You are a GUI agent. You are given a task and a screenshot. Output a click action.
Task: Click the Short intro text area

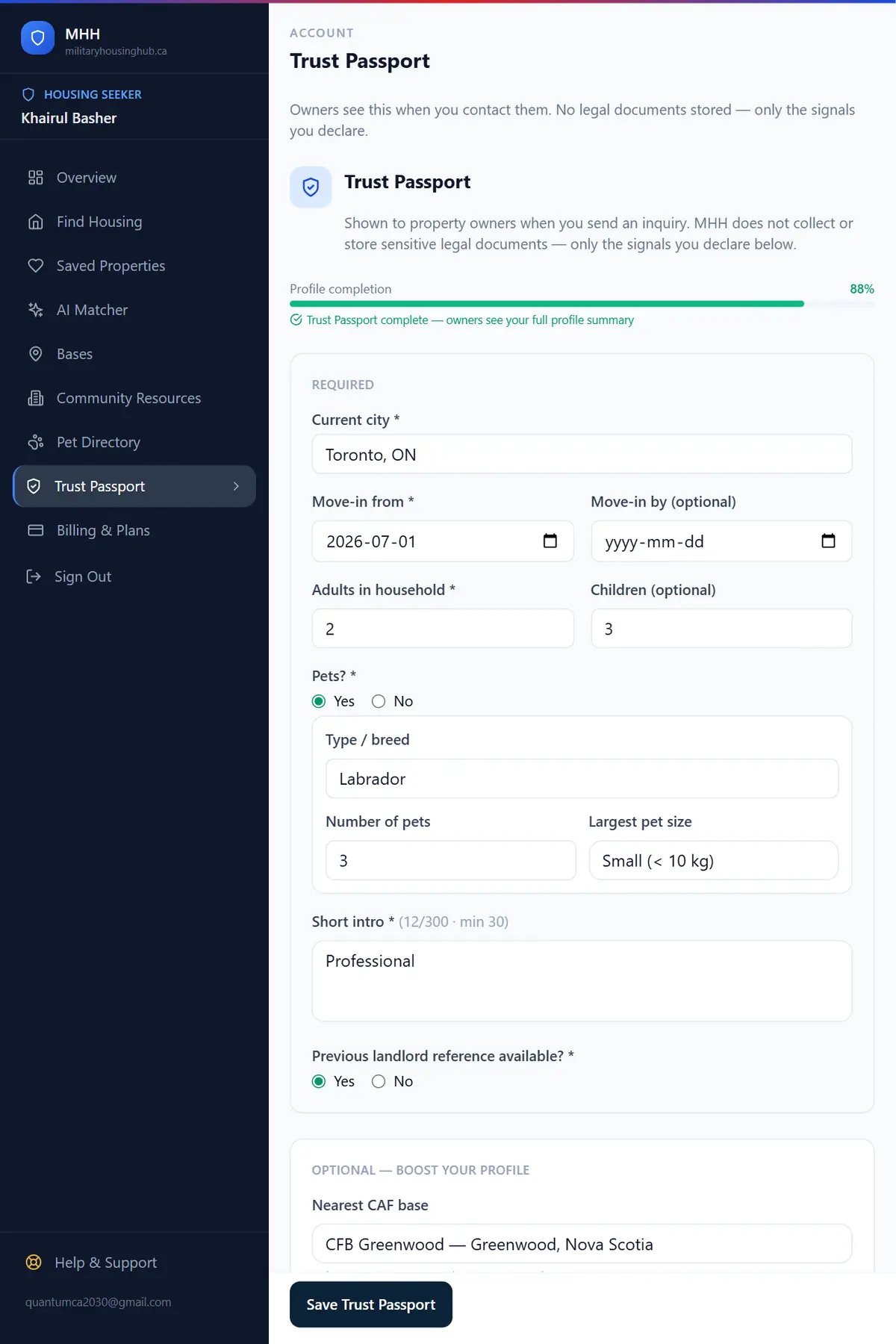point(582,981)
